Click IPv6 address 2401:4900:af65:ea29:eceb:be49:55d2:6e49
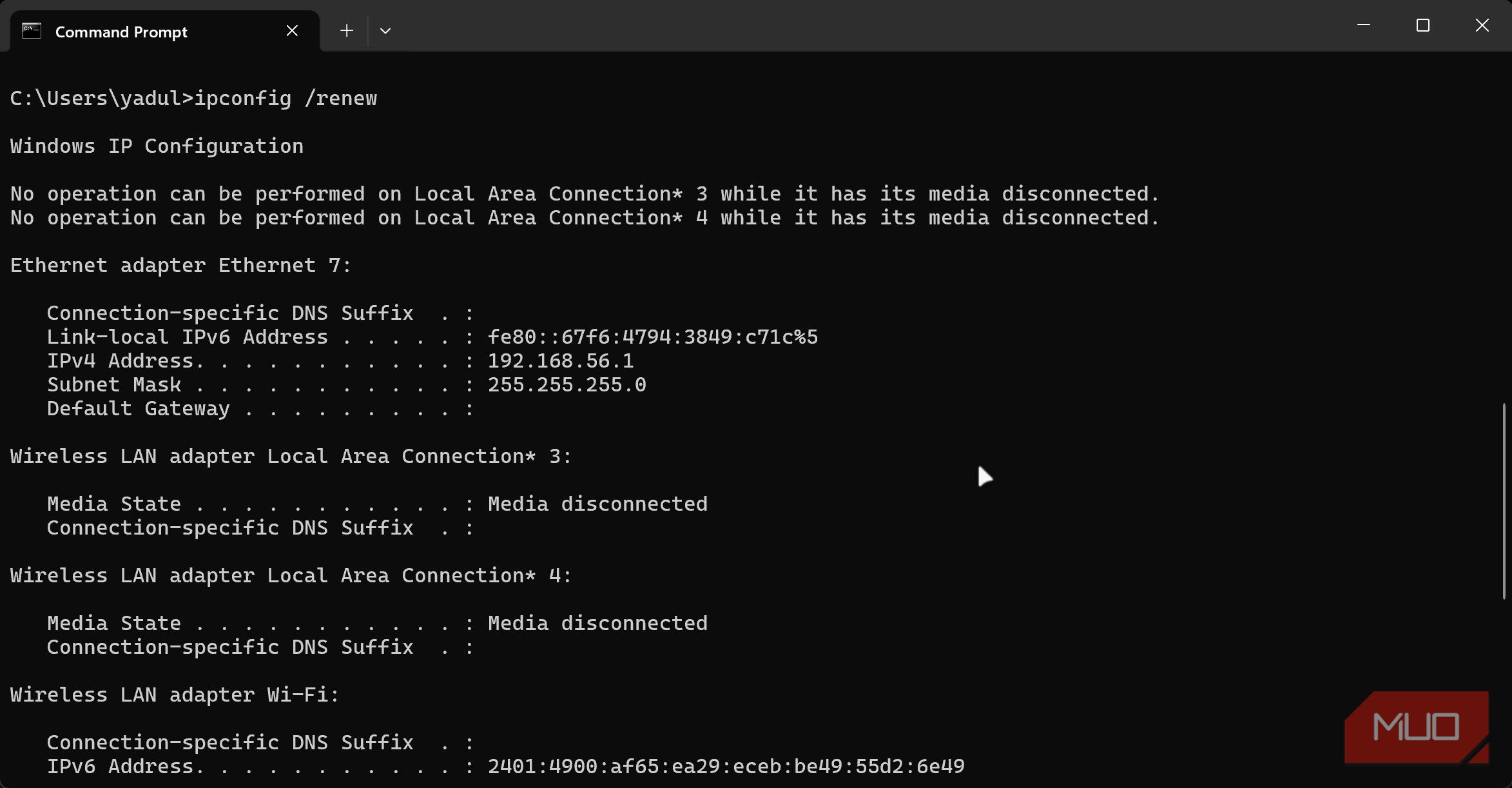The image size is (1512, 788). click(x=726, y=766)
